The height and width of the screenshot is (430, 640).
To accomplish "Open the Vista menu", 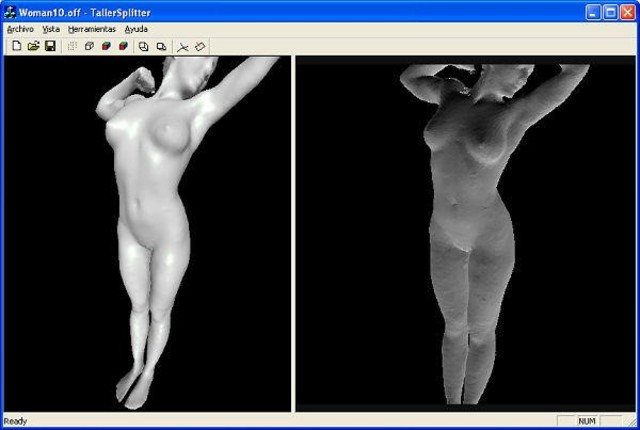I will click(51, 29).
